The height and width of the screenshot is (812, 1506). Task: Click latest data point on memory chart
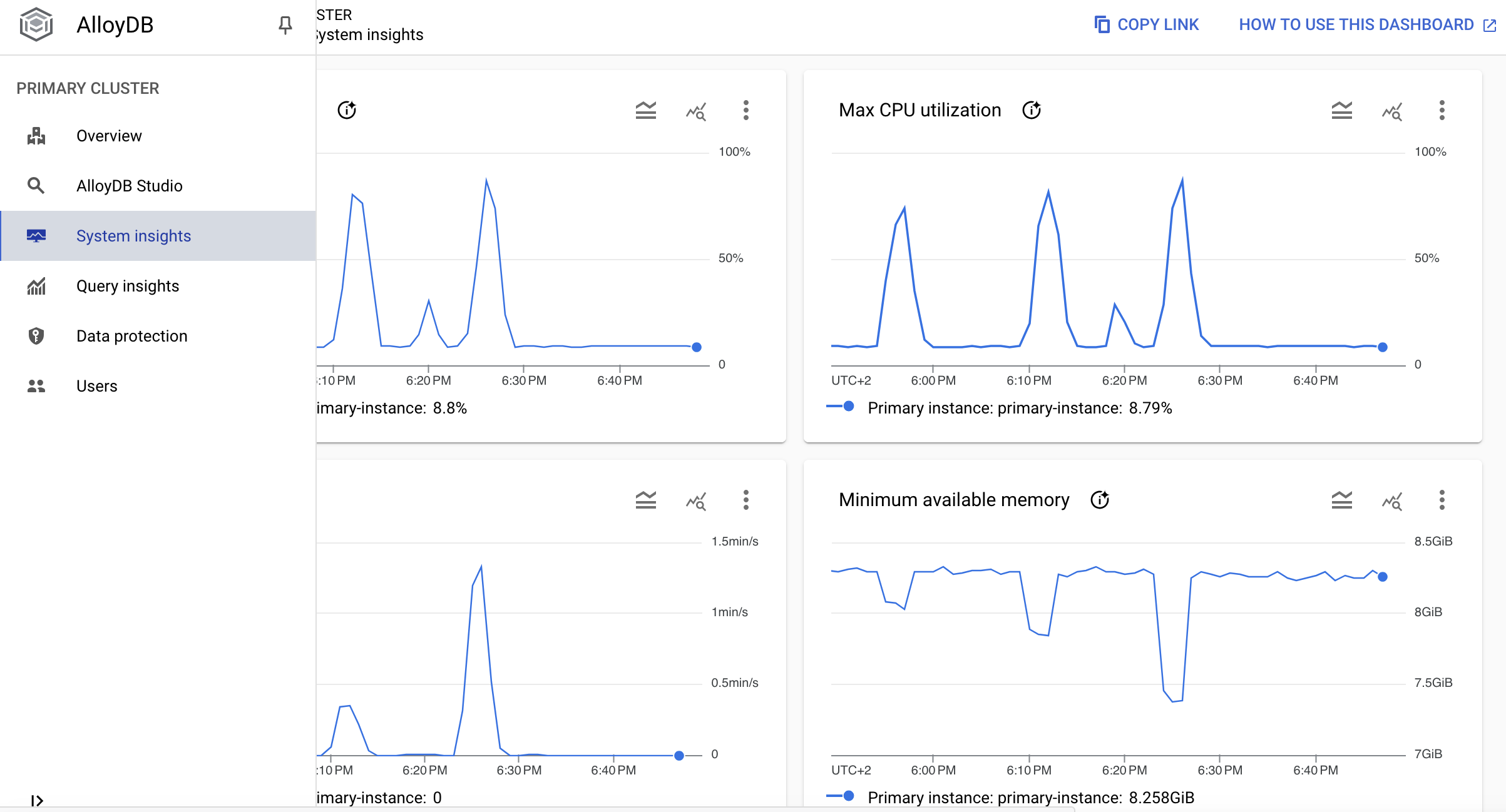click(x=1383, y=577)
